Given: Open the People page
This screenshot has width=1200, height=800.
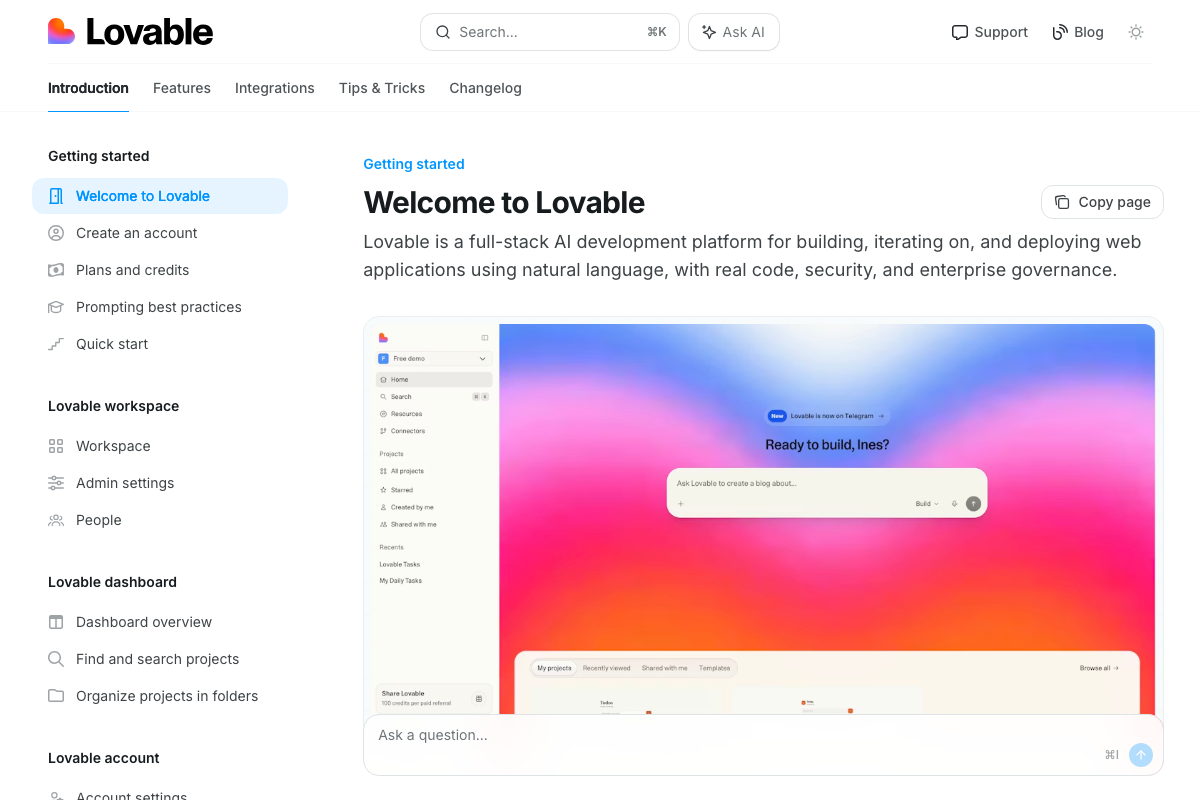Looking at the screenshot, I should pyautogui.click(x=160, y=520).
